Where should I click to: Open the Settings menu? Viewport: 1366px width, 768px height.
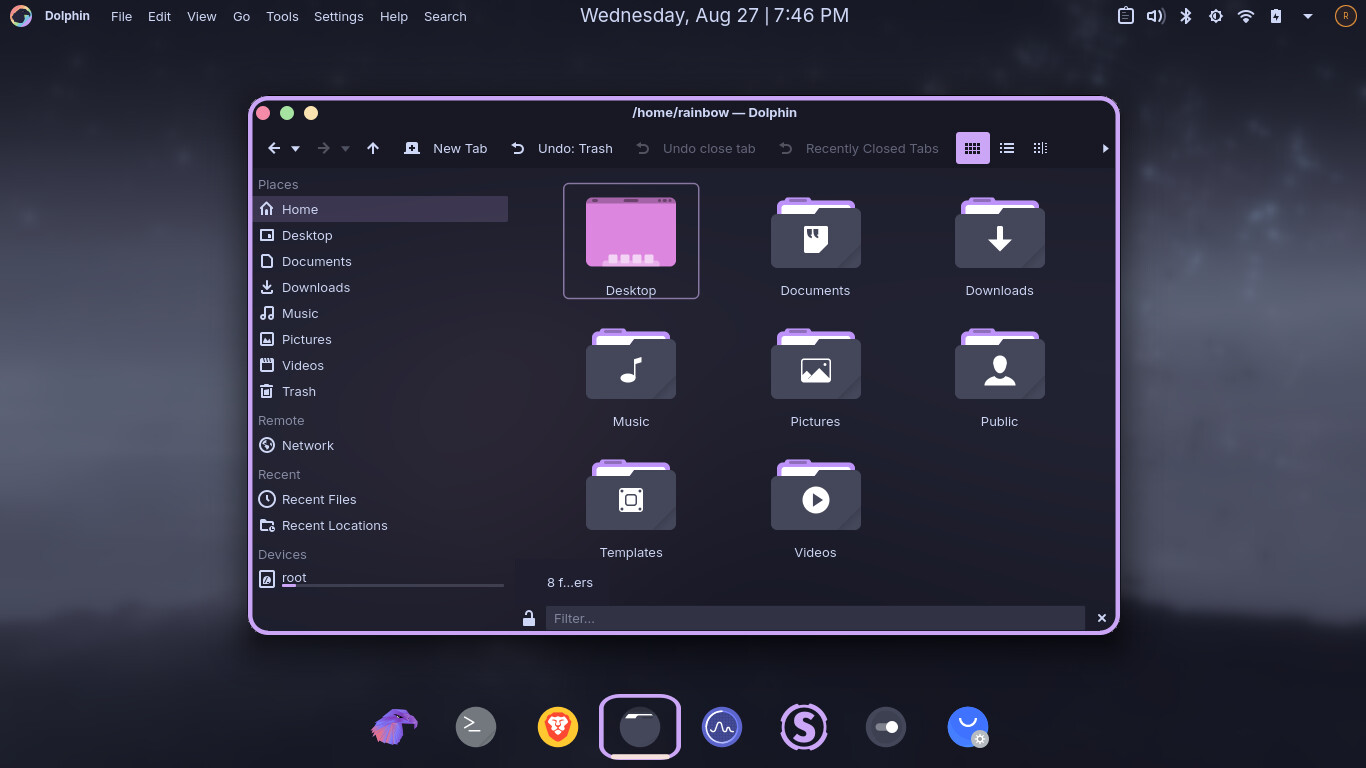pos(338,16)
